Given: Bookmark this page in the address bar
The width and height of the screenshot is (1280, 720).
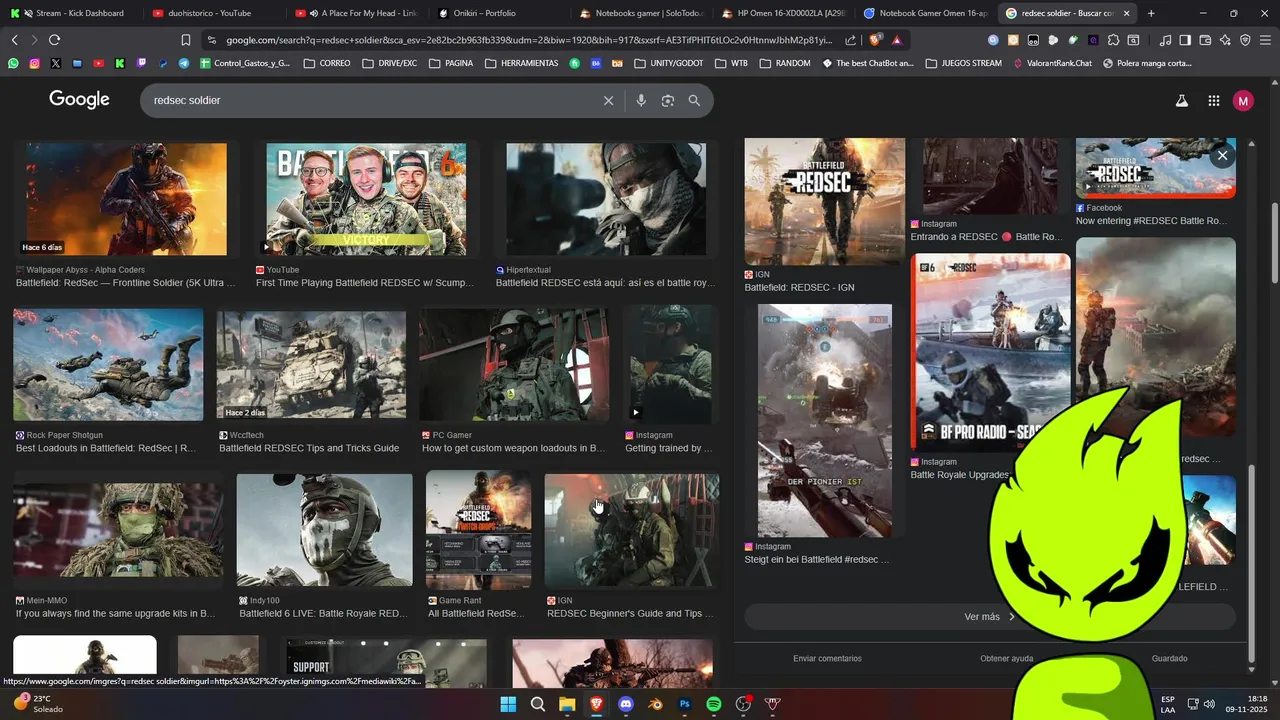Looking at the screenshot, I should (186, 40).
